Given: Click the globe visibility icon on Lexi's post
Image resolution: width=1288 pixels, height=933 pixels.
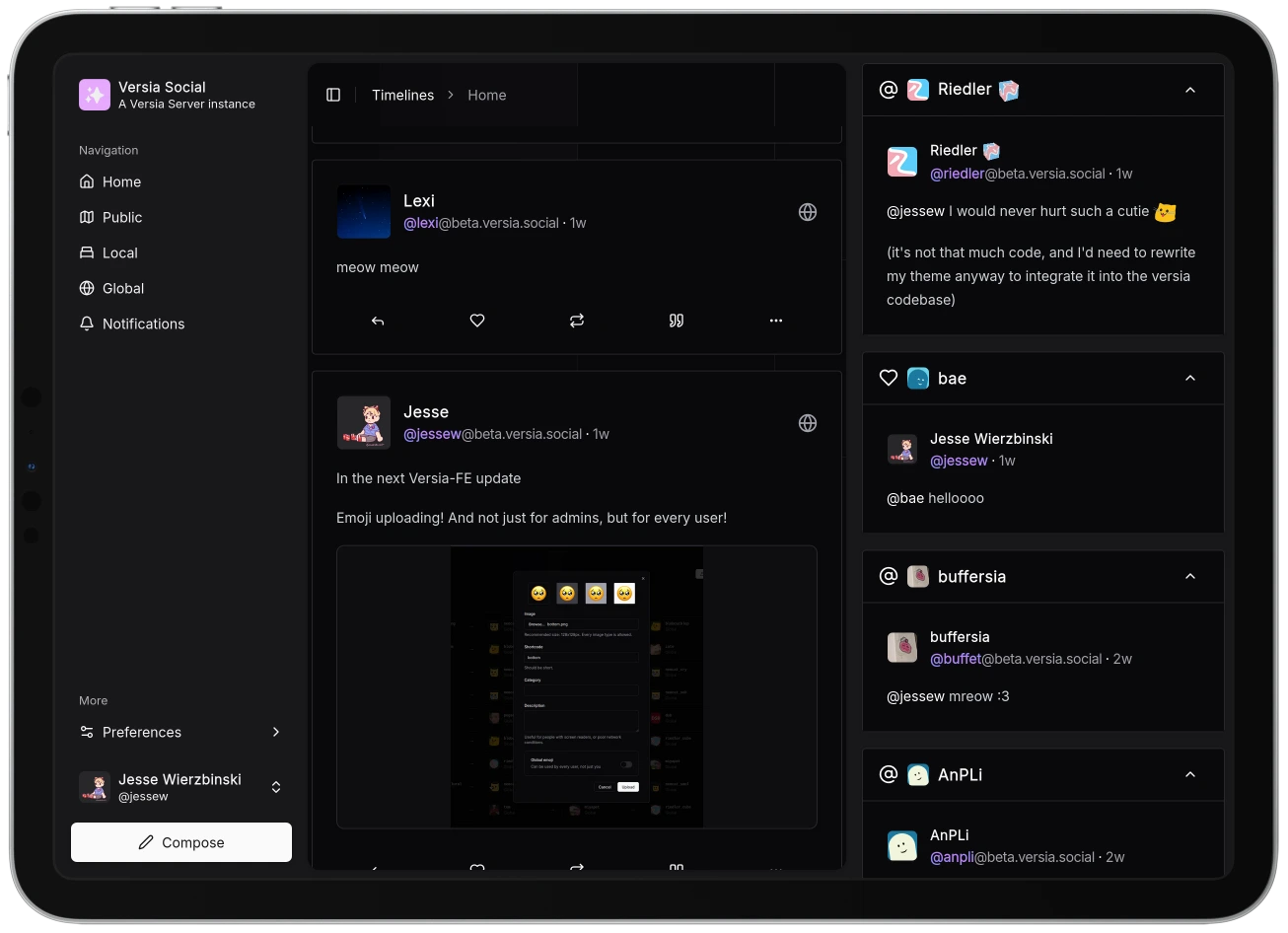Looking at the screenshot, I should pyautogui.click(x=808, y=212).
